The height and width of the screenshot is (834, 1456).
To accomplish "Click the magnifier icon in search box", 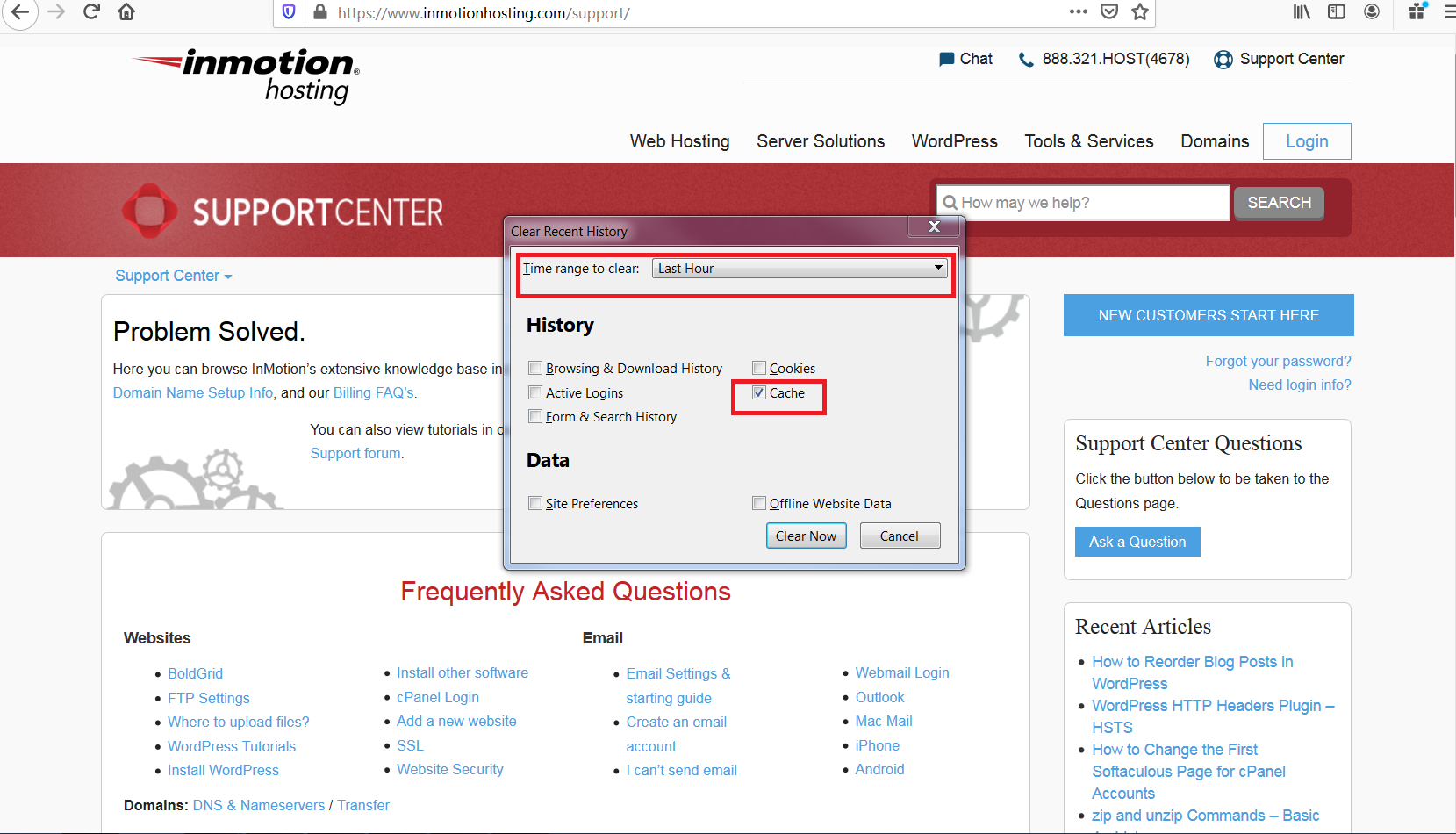I will (950, 203).
